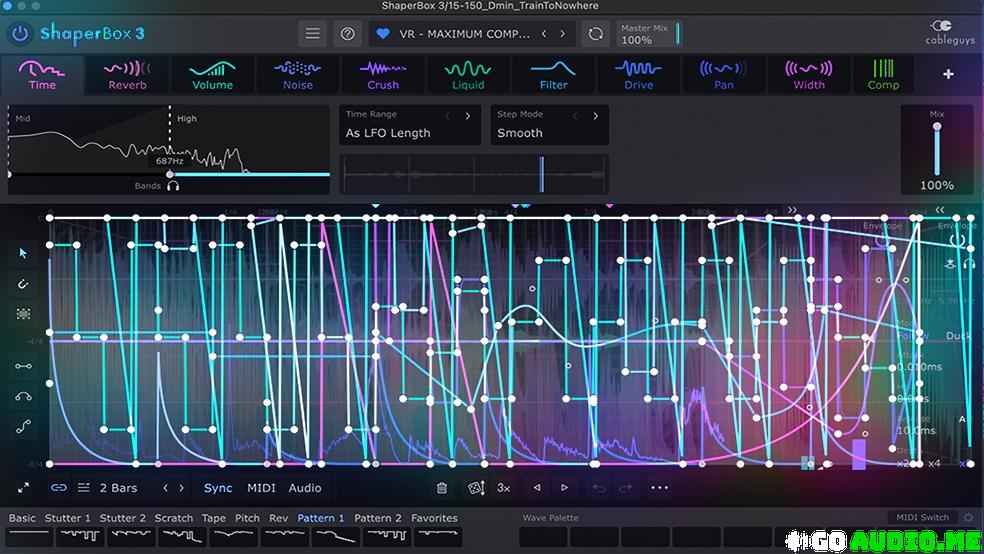Randomize the wave with dice icon
984x554 pixels.
[476, 487]
